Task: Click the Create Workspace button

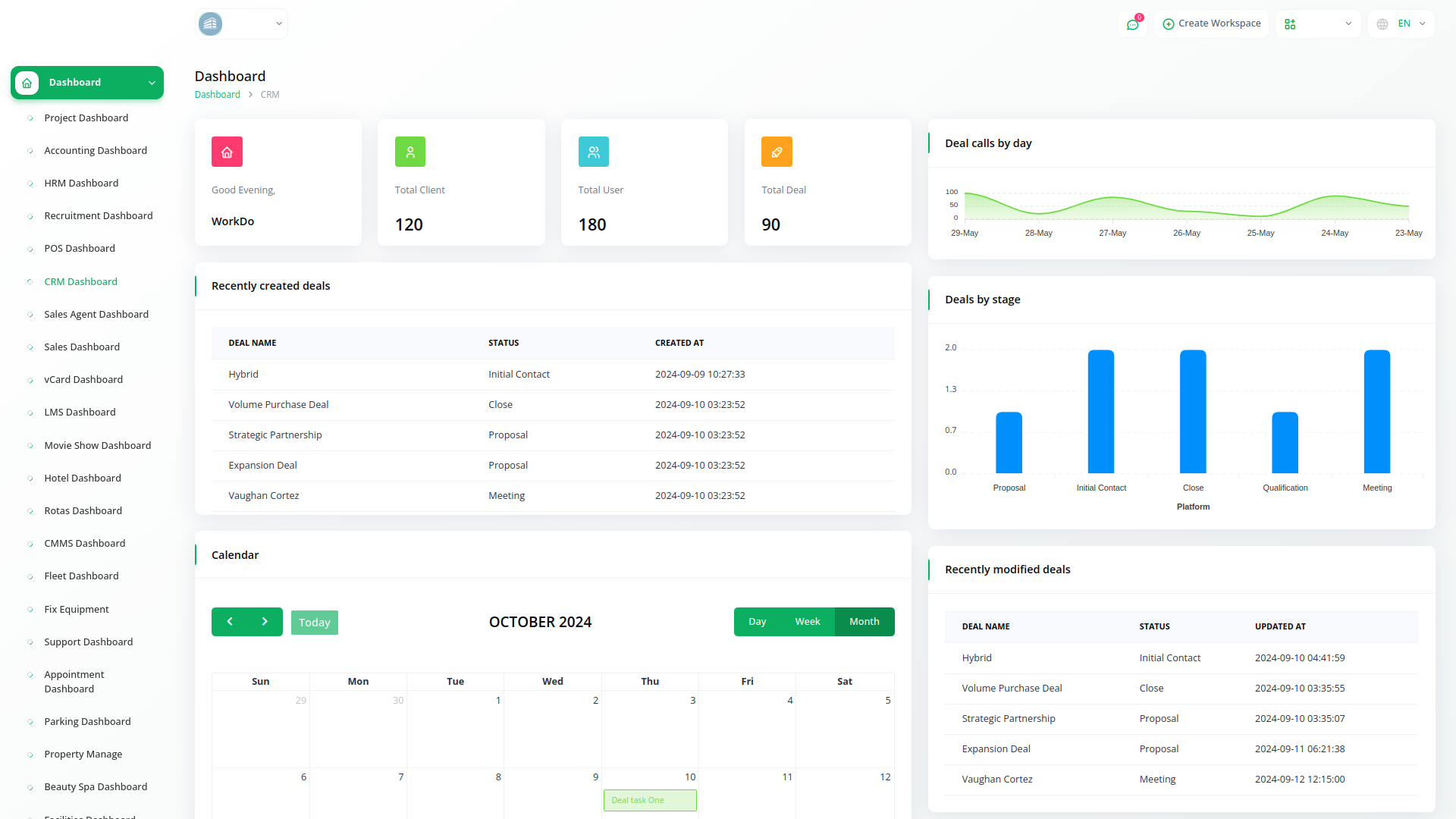Action: [1211, 24]
